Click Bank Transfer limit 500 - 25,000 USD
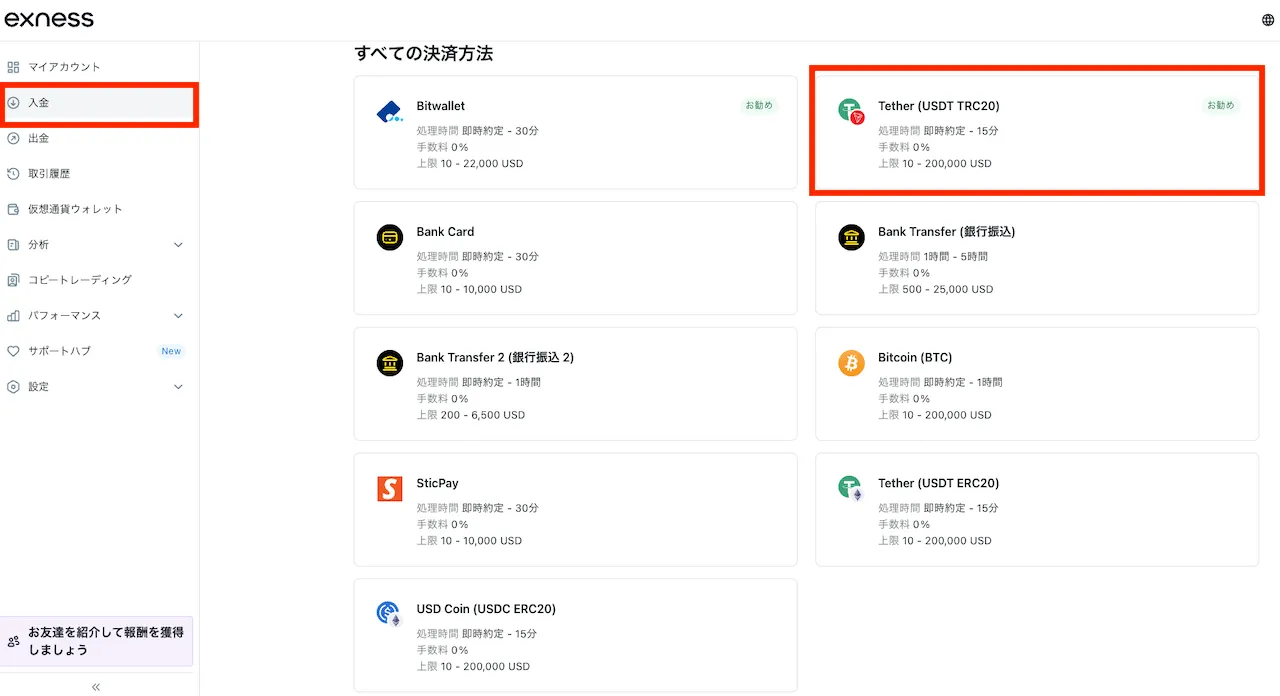 [x=935, y=289]
